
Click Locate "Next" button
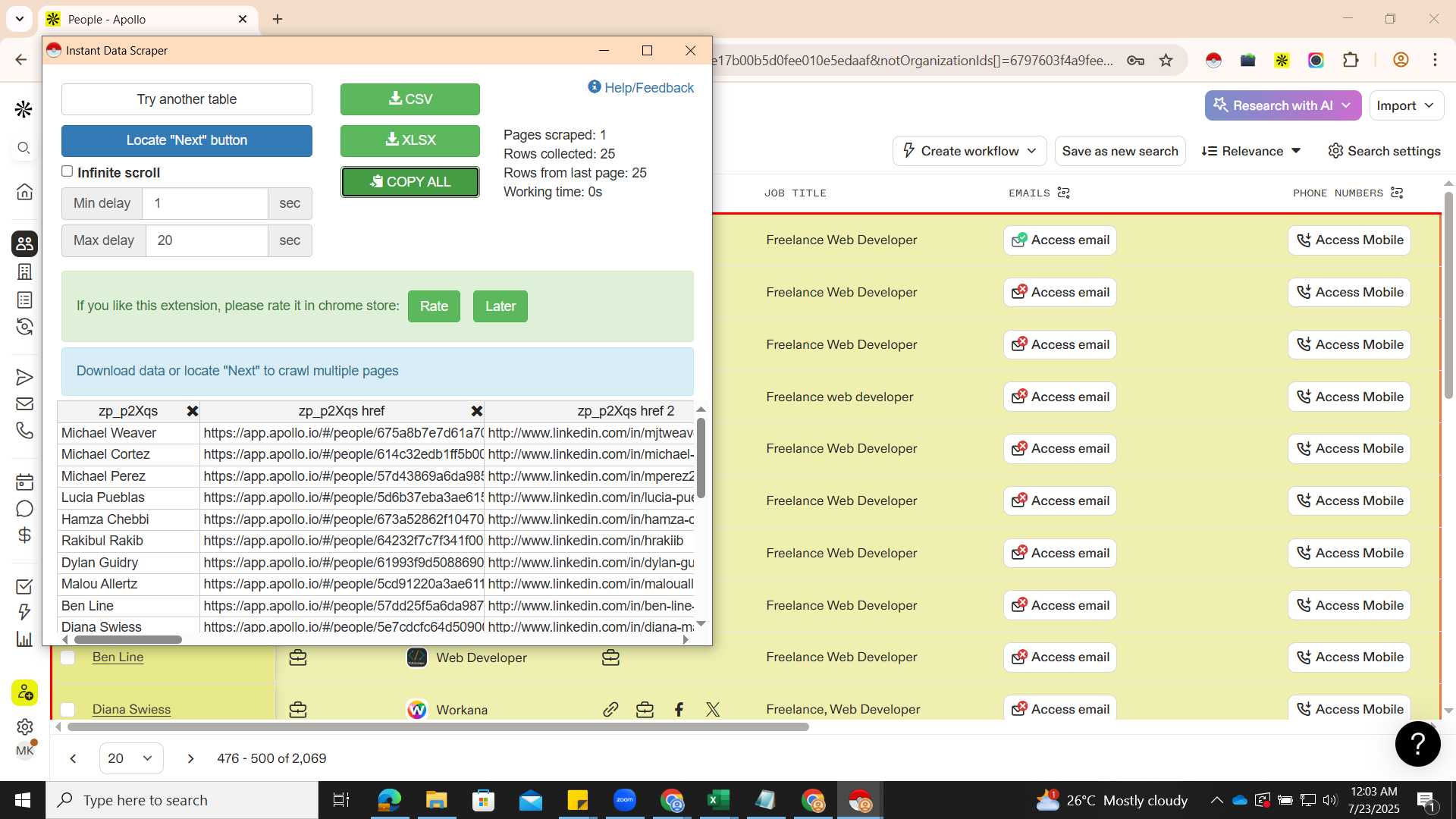(187, 140)
